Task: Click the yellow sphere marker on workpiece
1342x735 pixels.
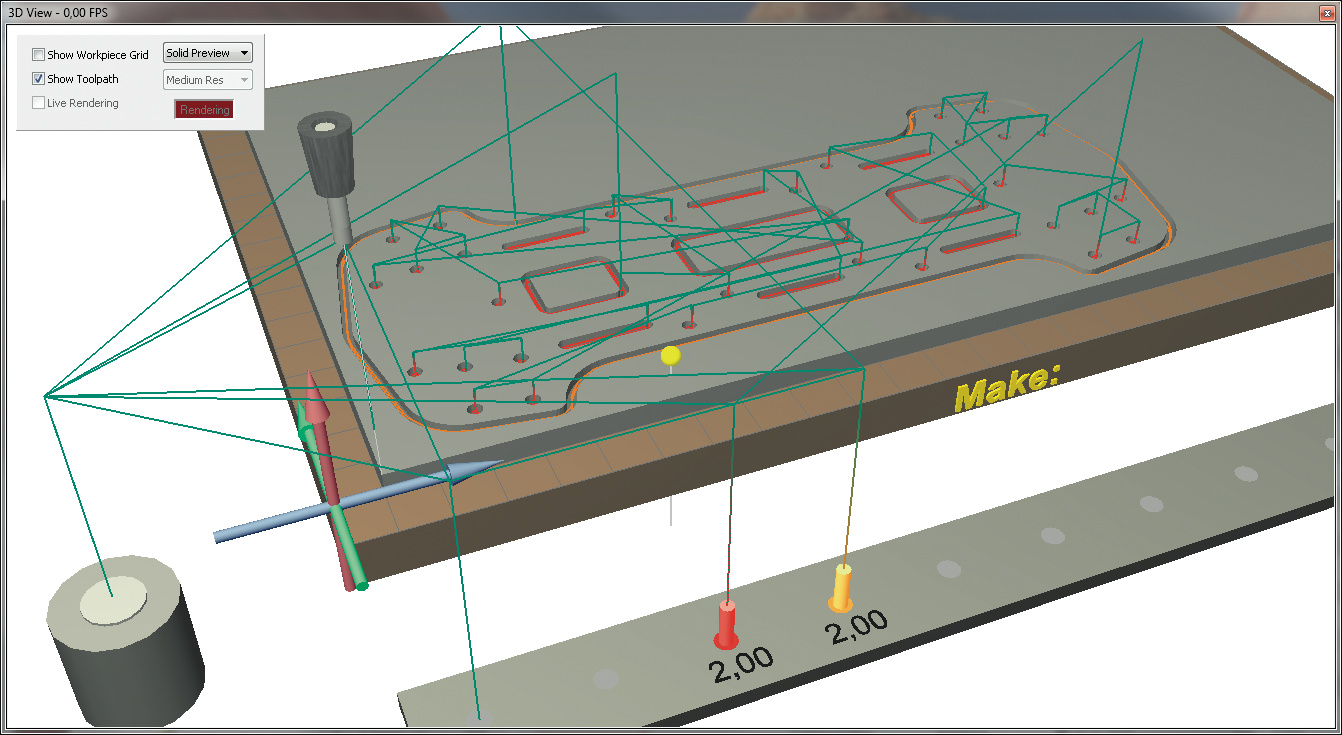Action: point(671,355)
